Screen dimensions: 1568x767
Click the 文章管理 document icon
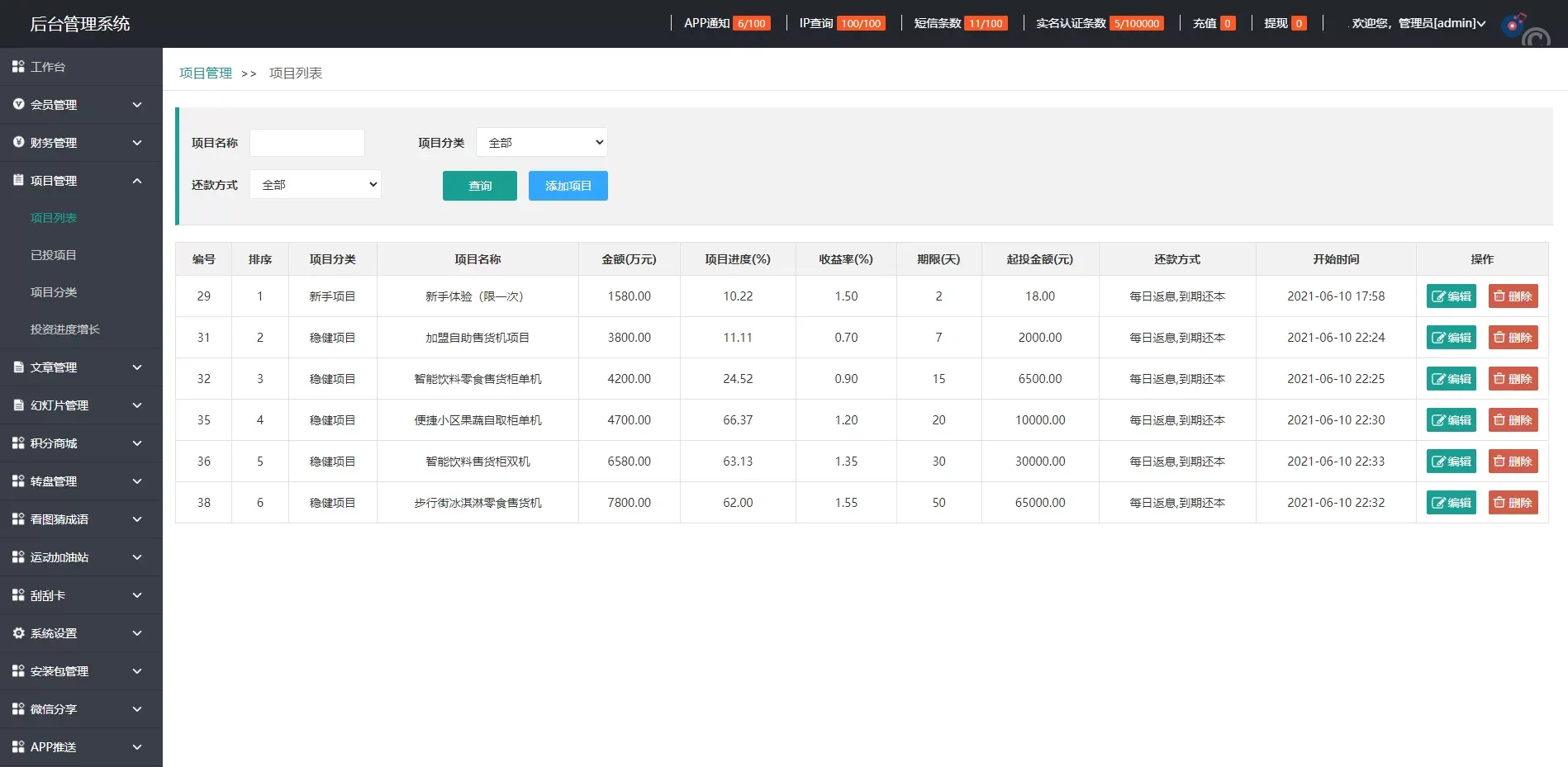point(18,367)
